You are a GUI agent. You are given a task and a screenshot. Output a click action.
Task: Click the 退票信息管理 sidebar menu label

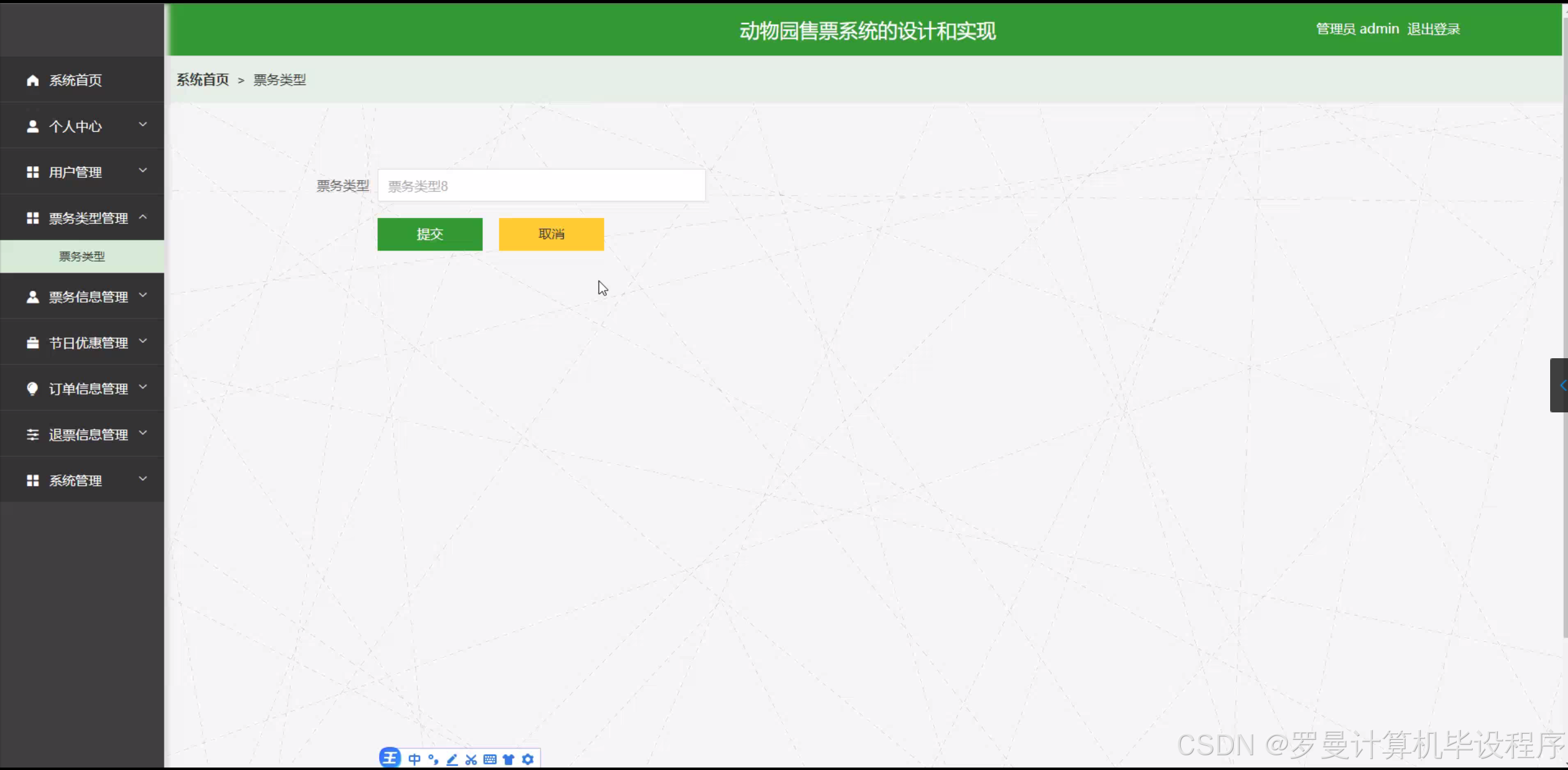(x=89, y=435)
